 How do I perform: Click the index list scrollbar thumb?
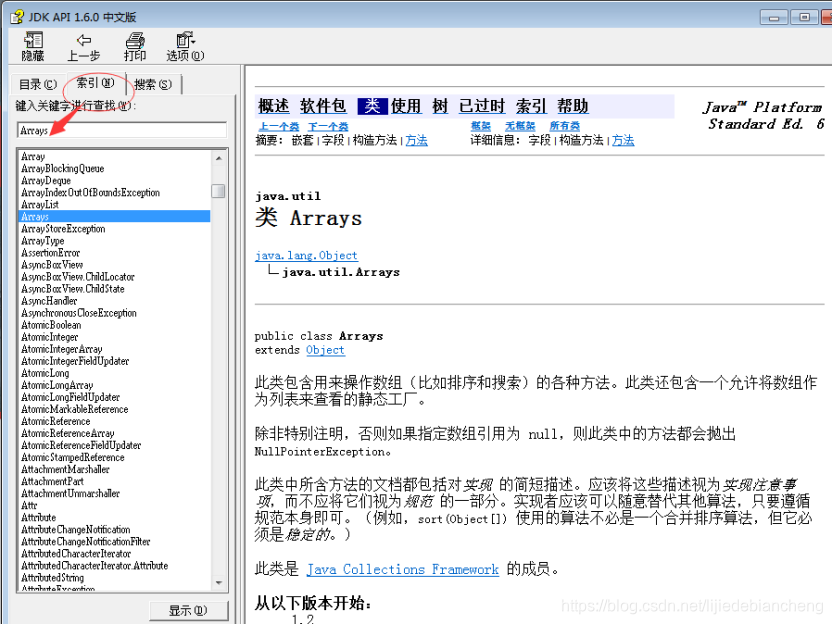point(218,190)
